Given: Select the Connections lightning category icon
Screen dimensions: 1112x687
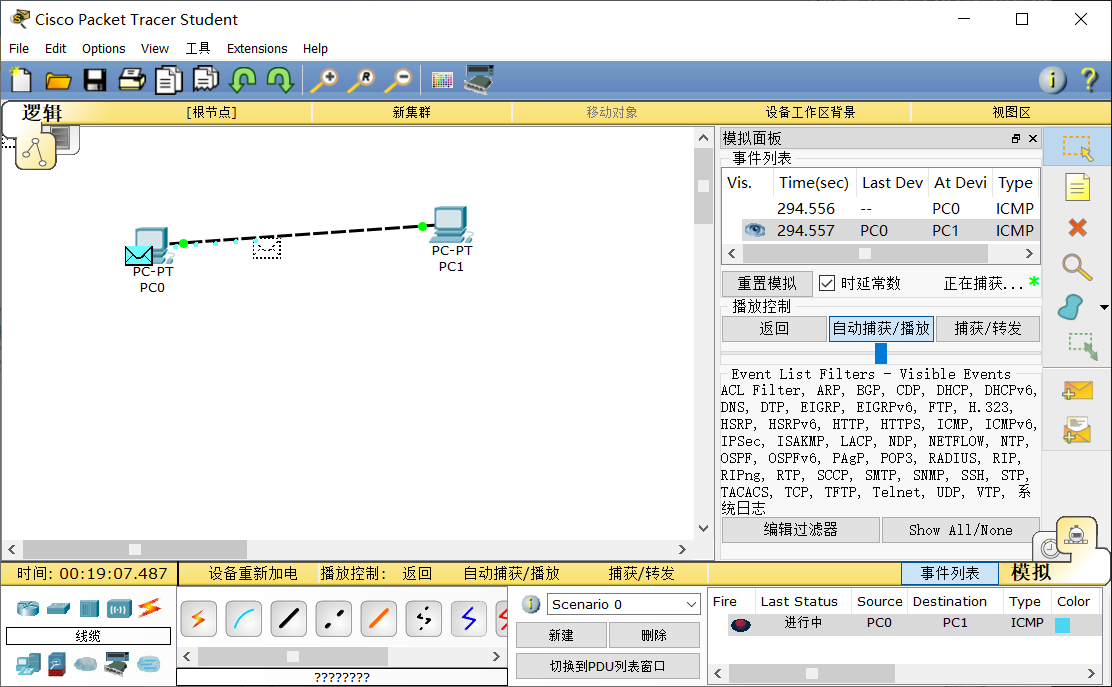Looking at the screenshot, I should [150, 608].
